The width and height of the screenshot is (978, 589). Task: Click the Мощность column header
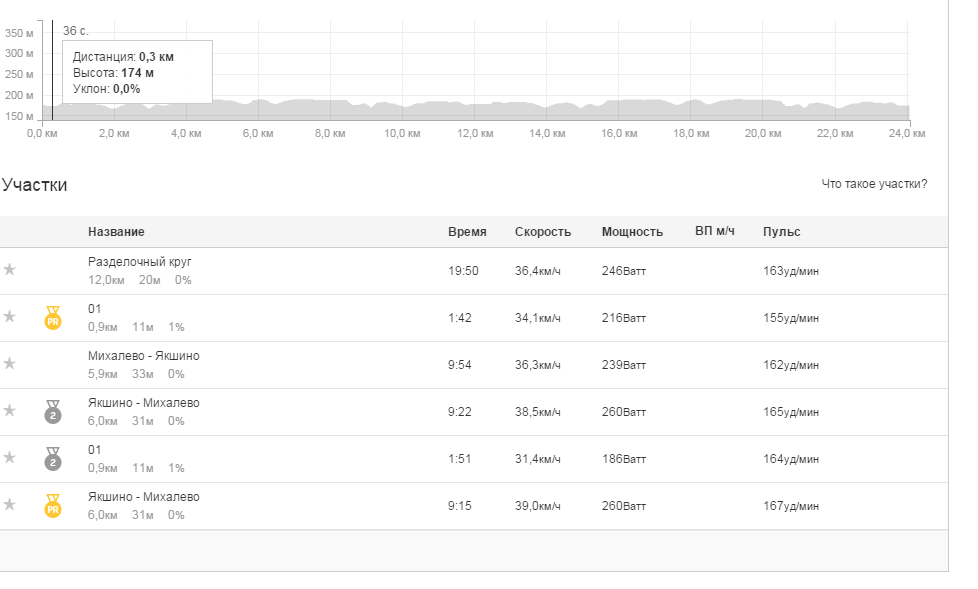click(x=632, y=231)
